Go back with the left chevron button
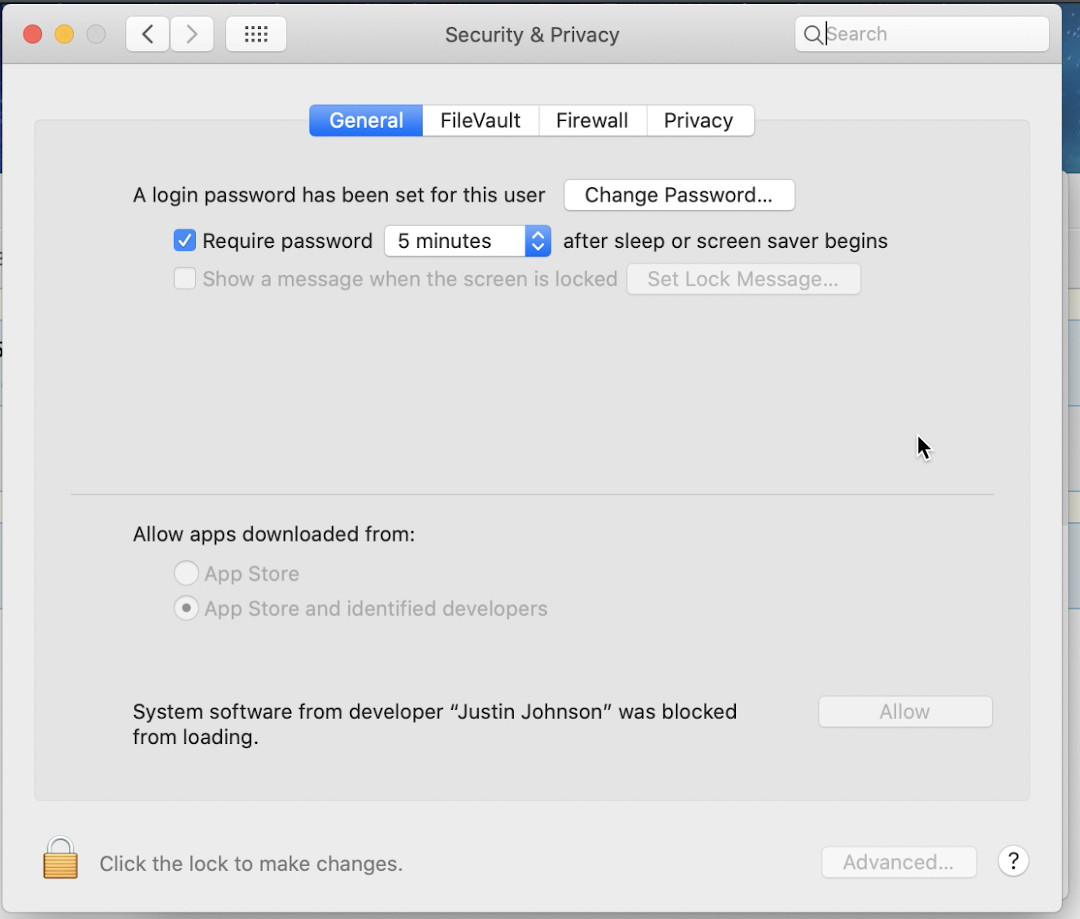Viewport: 1080px width, 919px height. [x=147, y=34]
